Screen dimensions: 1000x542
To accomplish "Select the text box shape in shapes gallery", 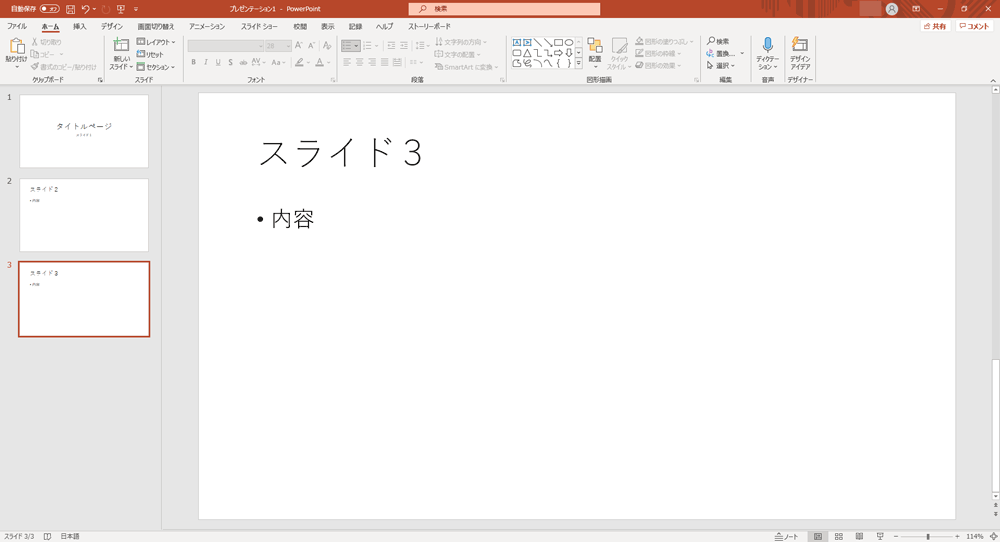I will point(517,43).
